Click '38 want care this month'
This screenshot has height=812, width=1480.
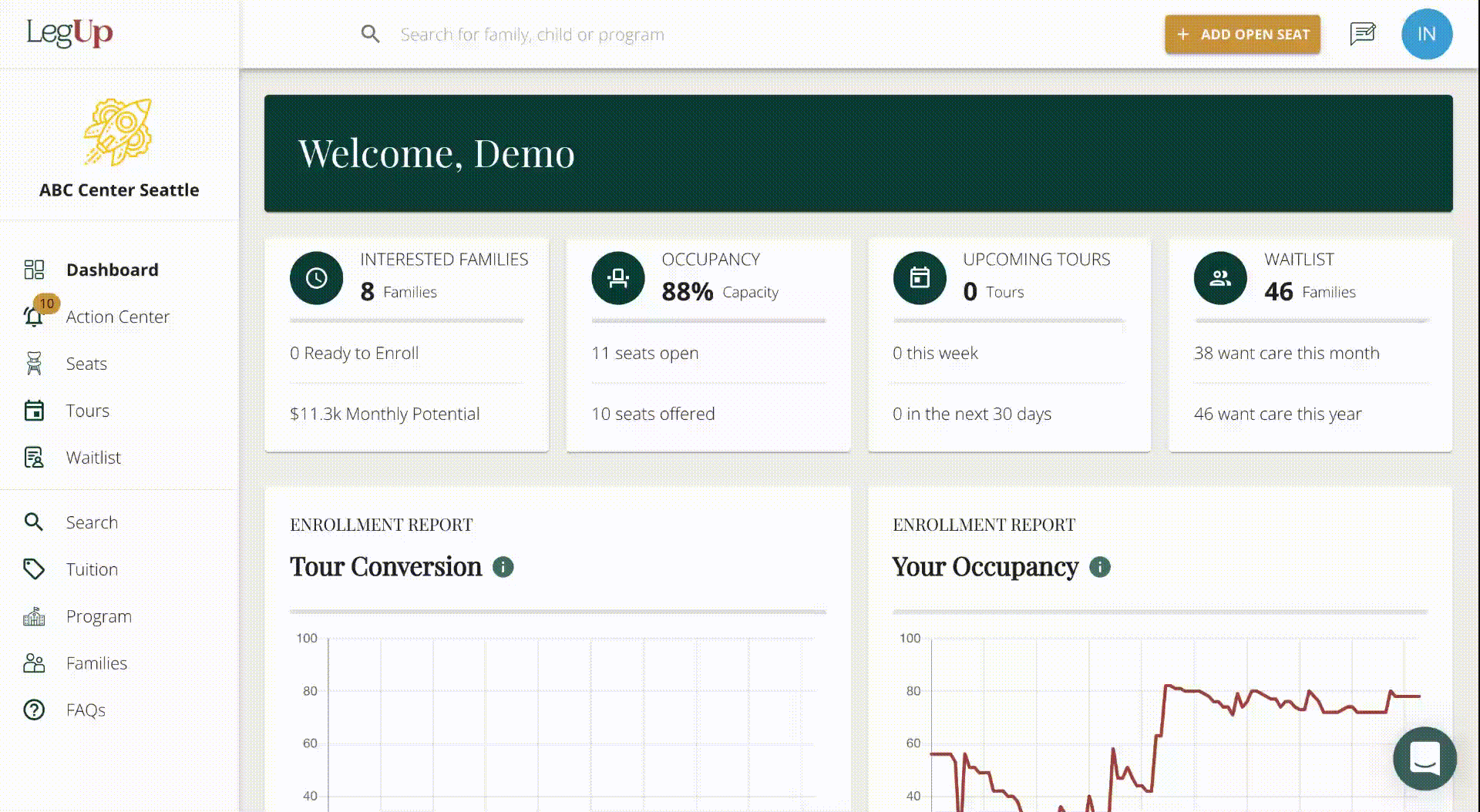(x=1287, y=353)
